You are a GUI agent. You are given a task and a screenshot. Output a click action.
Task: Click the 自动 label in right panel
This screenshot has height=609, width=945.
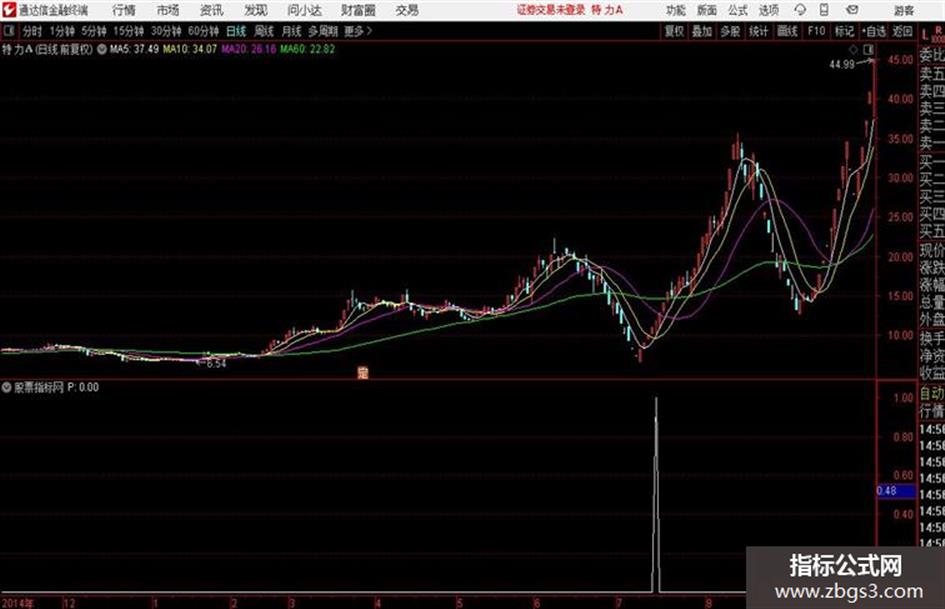coord(932,394)
